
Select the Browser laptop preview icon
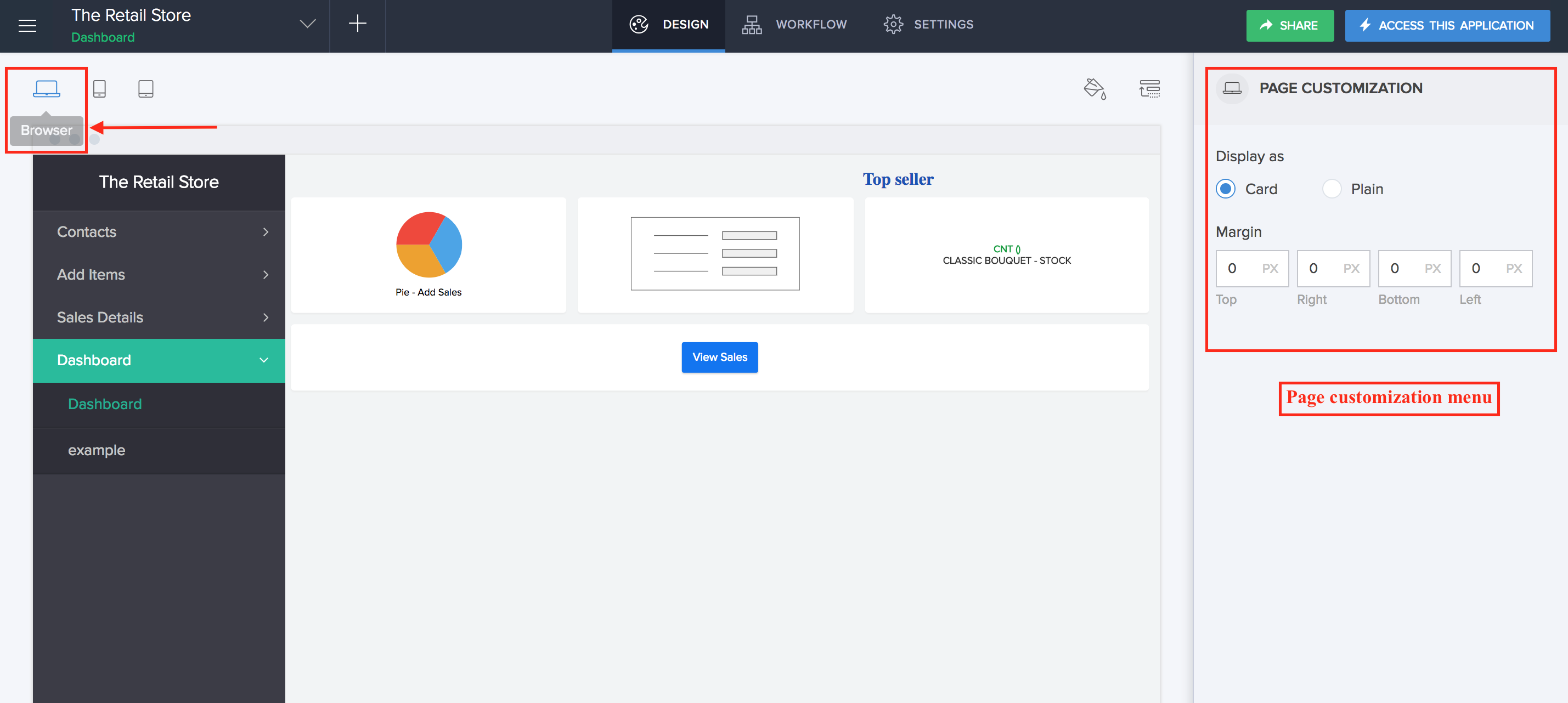coord(46,89)
